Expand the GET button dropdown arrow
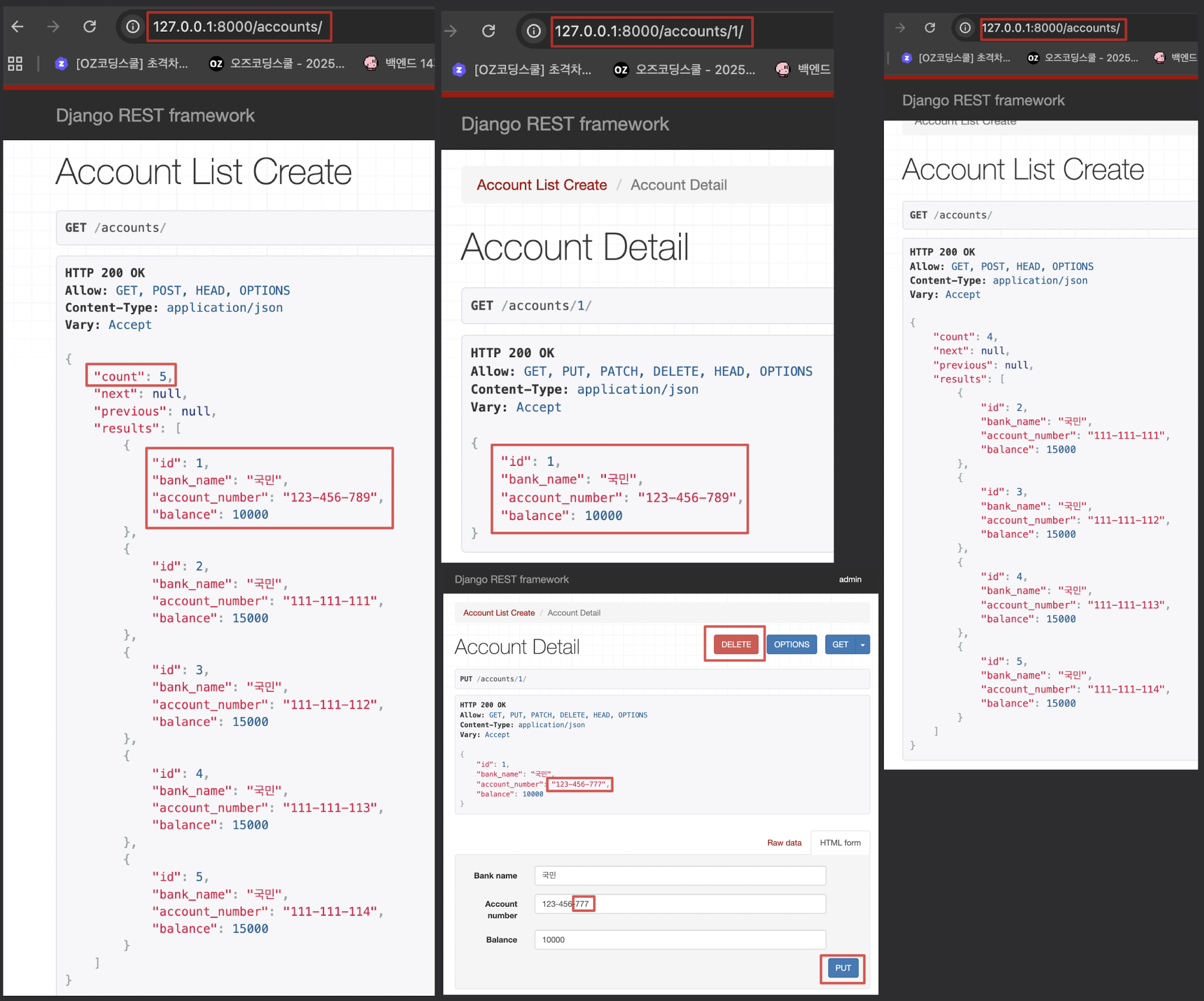 pyautogui.click(x=863, y=644)
